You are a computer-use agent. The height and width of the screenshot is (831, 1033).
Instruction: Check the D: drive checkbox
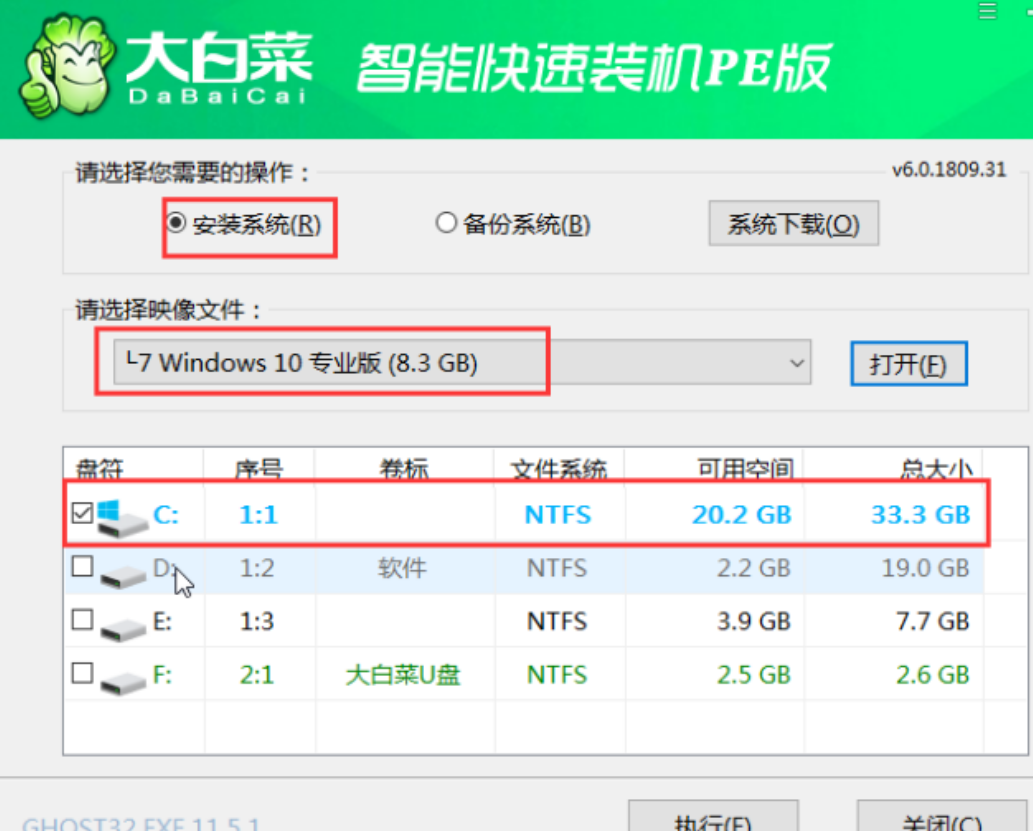tap(83, 568)
